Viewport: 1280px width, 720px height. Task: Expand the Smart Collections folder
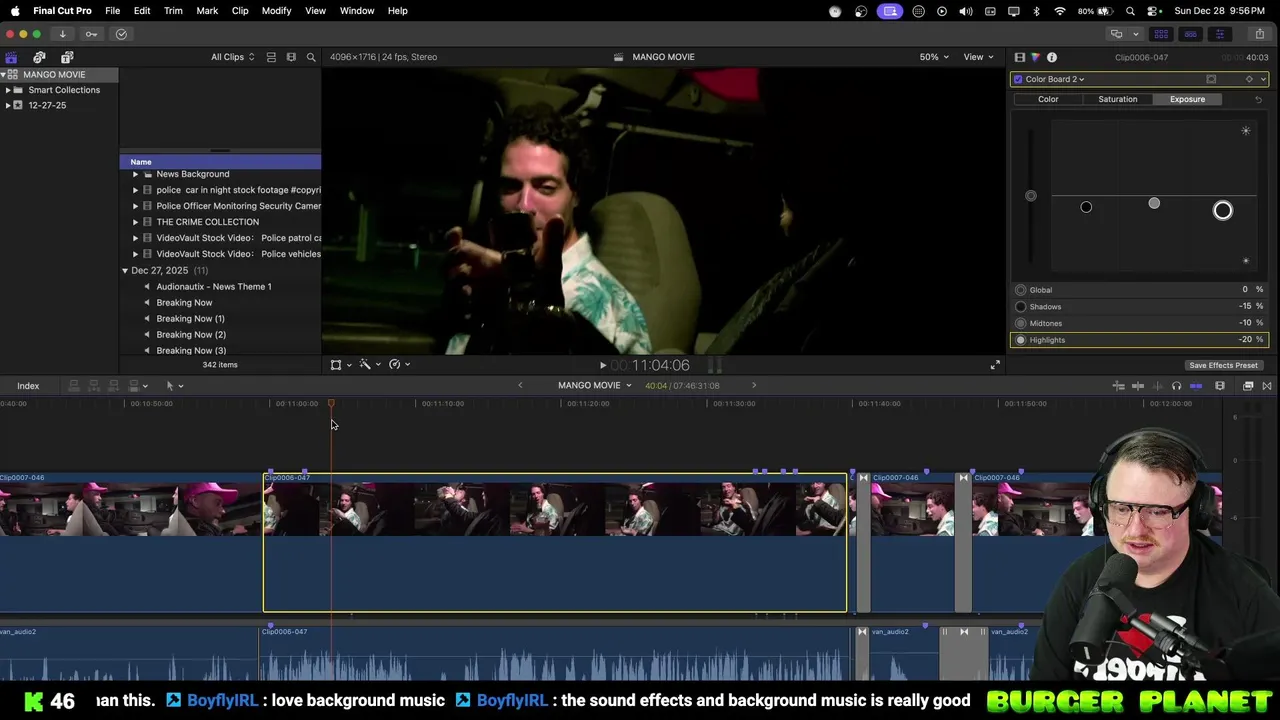8,90
